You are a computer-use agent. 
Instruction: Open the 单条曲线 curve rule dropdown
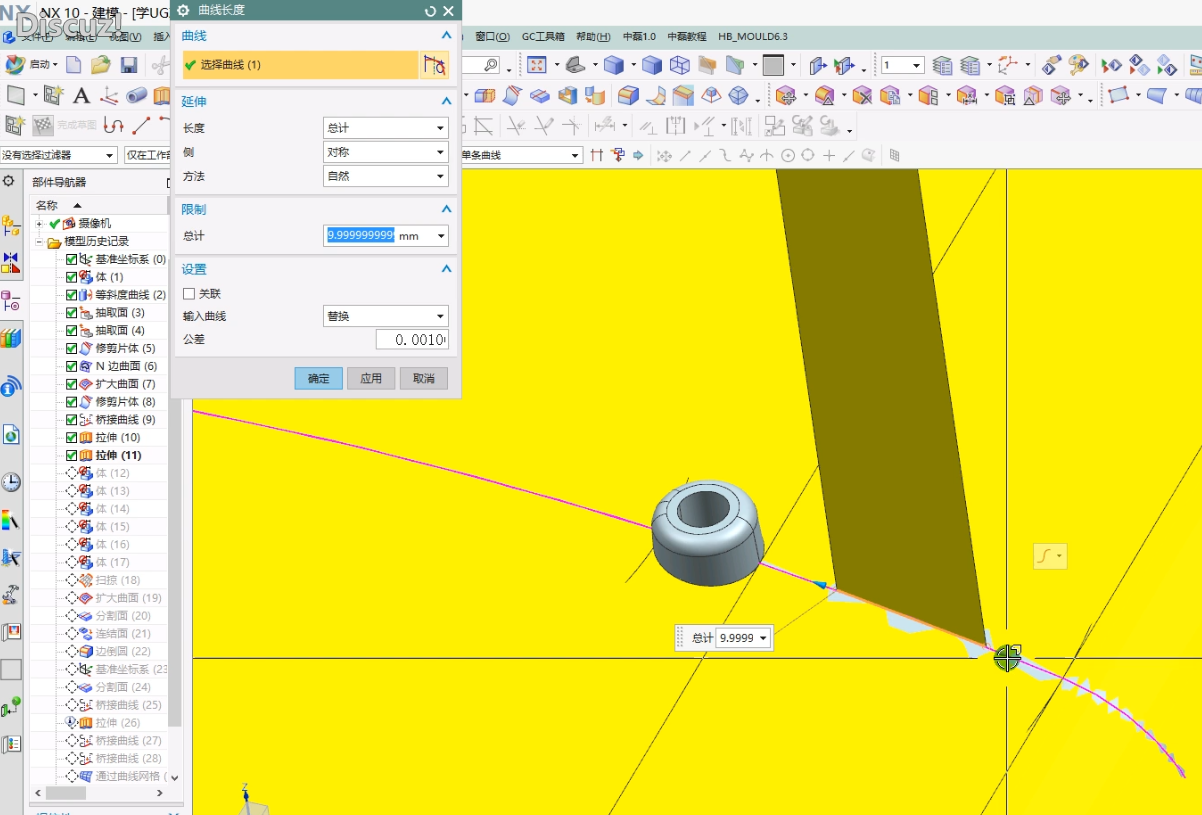click(x=520, y=155)
